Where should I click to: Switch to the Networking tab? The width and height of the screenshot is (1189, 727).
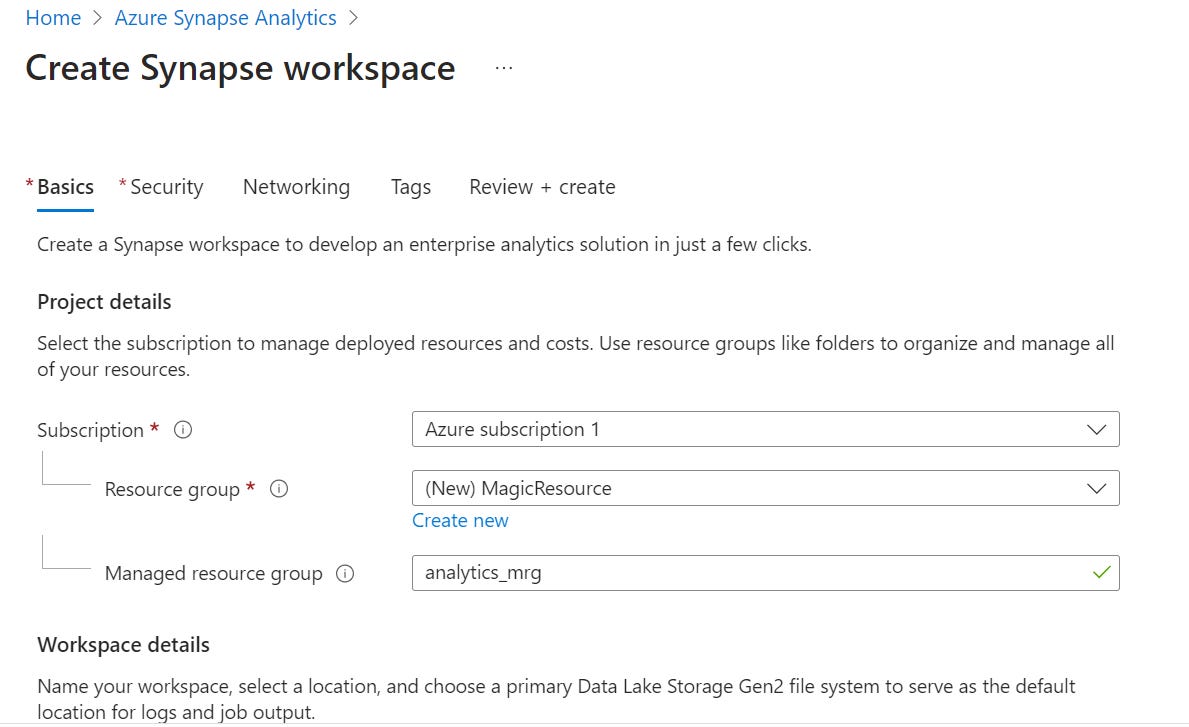(296, 187)
